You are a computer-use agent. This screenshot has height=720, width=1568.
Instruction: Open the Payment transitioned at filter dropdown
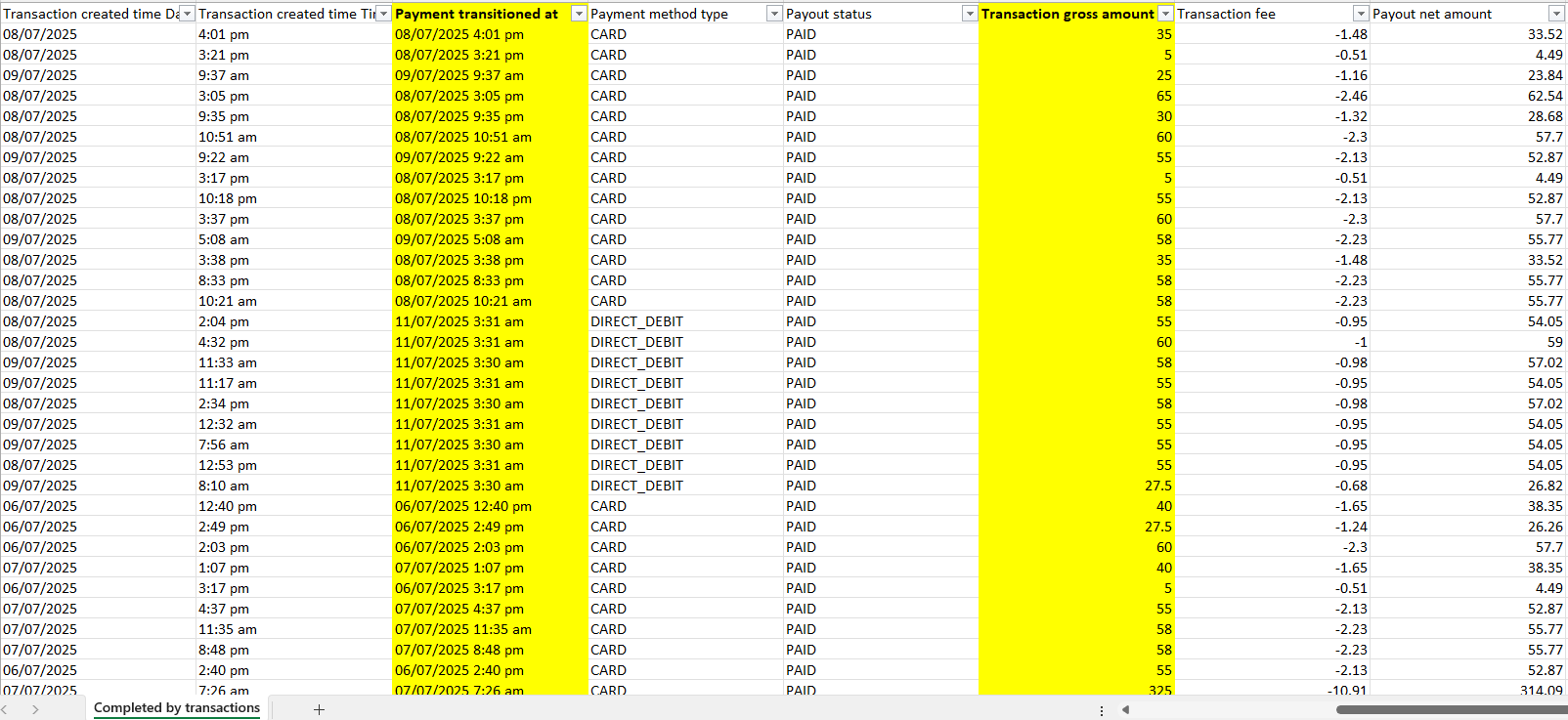579,14
